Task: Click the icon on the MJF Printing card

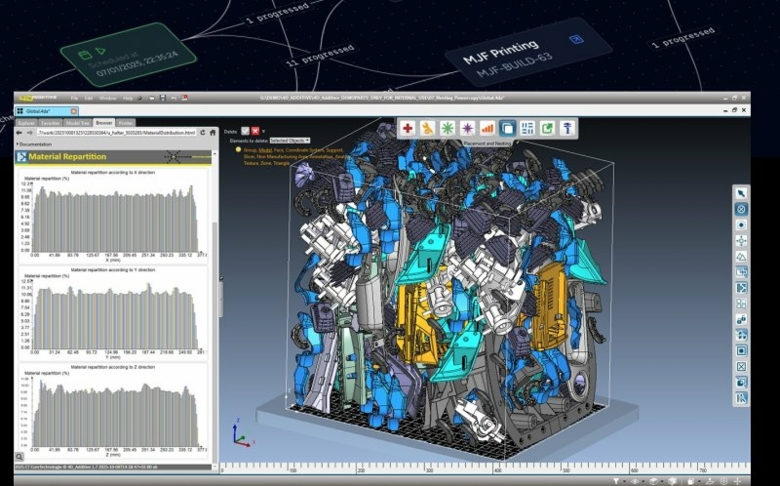Action: (x=576, y=39)
